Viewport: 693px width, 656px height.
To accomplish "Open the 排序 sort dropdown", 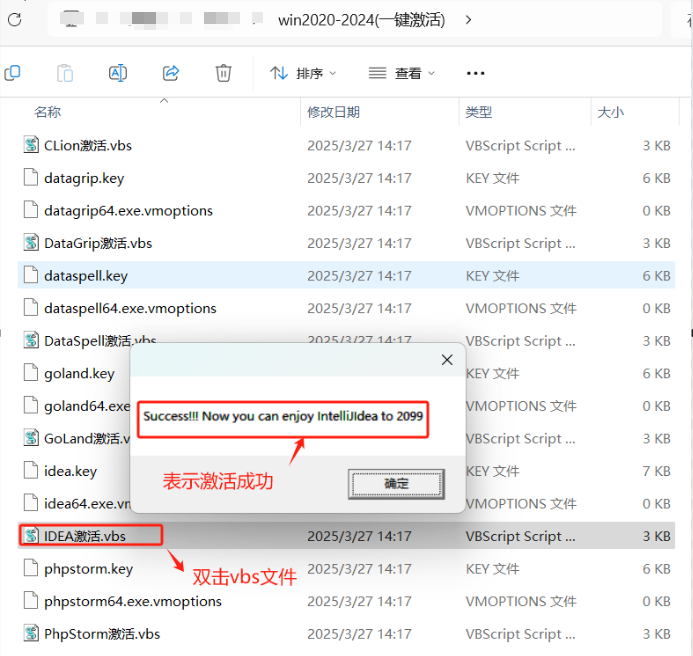I will (x=303, y=73).
